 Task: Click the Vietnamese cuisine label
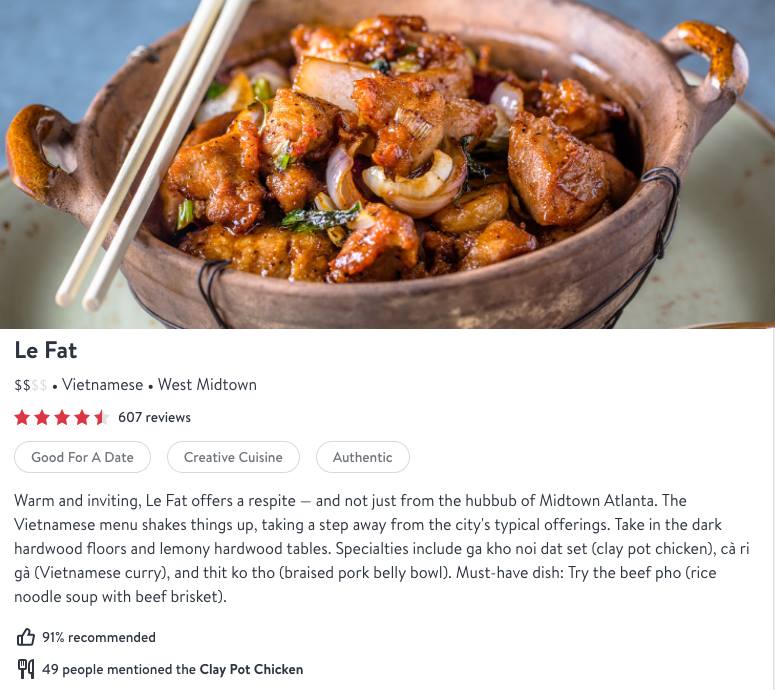(103, 385)
